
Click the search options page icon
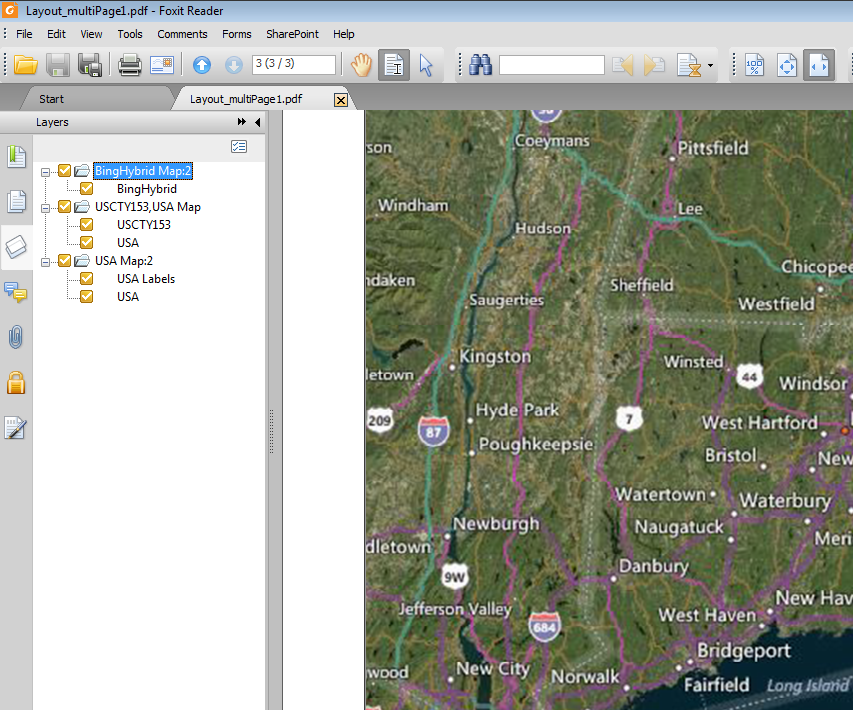pos(689,65)
